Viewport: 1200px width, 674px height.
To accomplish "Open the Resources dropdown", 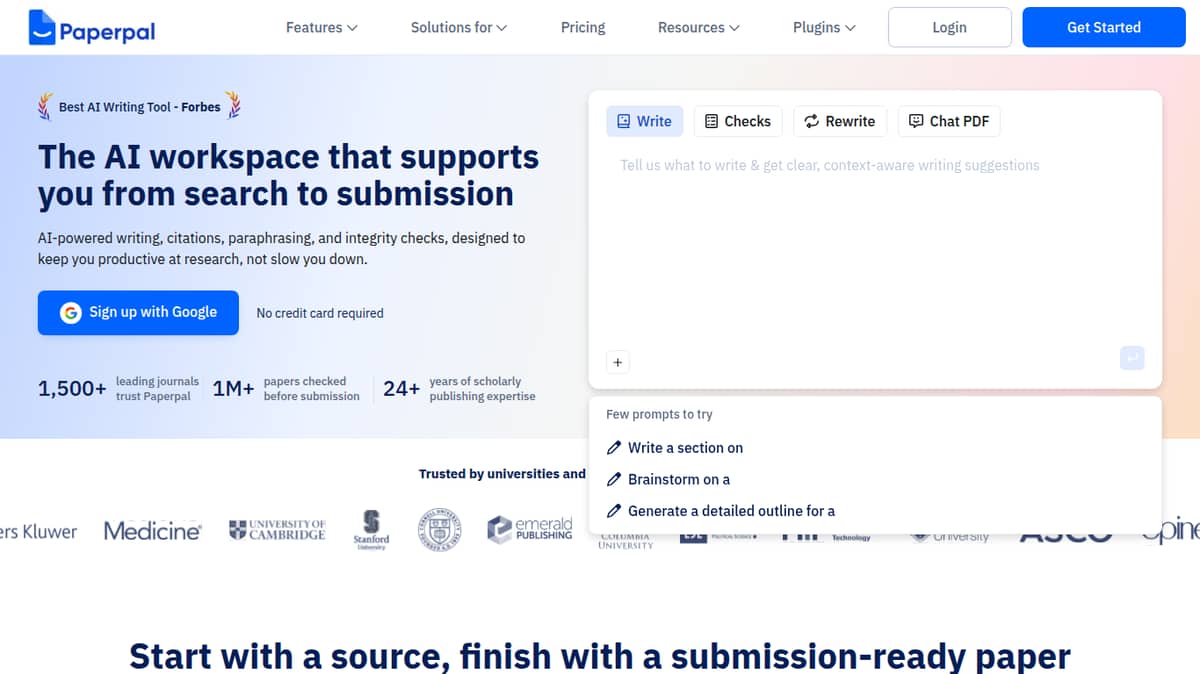I will [x=698, y=27].
